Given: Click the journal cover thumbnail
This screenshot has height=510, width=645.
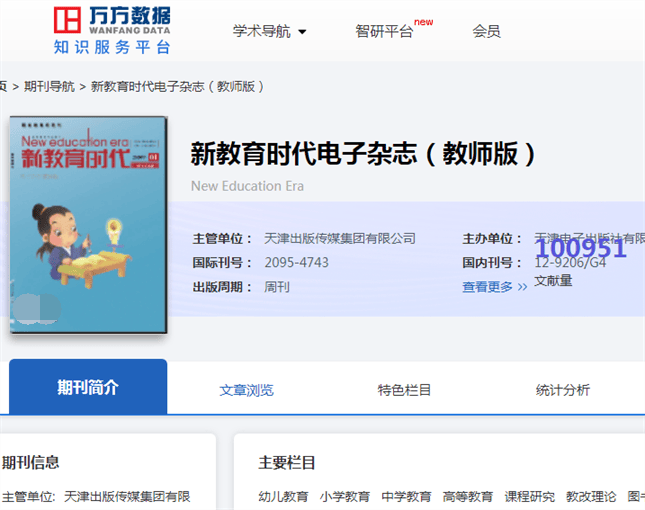Looking at the screenshot, I should point(89,225).
